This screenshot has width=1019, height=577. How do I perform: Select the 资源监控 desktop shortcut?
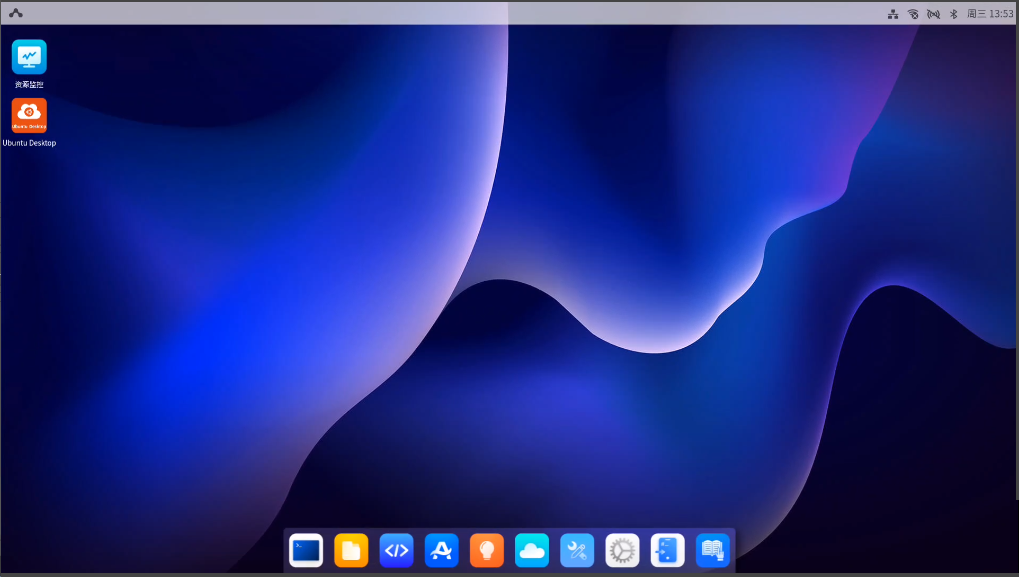point(29,57)
